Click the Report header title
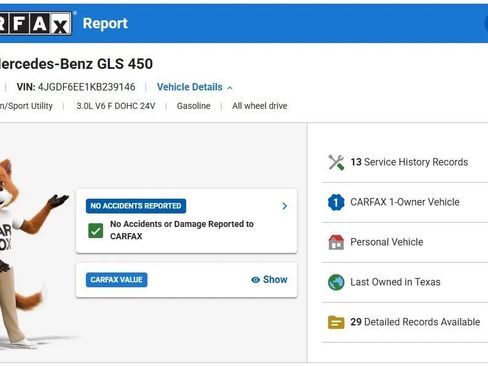 tap(105, 23)
